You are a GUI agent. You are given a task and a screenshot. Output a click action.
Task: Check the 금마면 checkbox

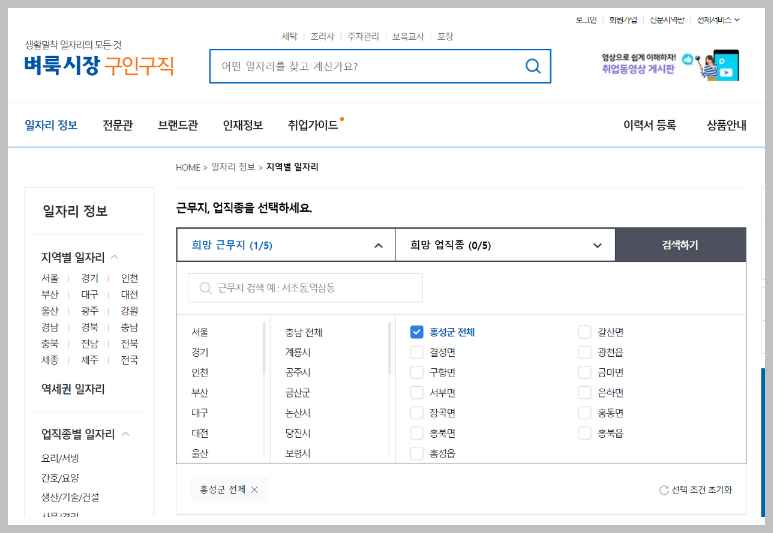pyautogui.click(x=585, y=372)
